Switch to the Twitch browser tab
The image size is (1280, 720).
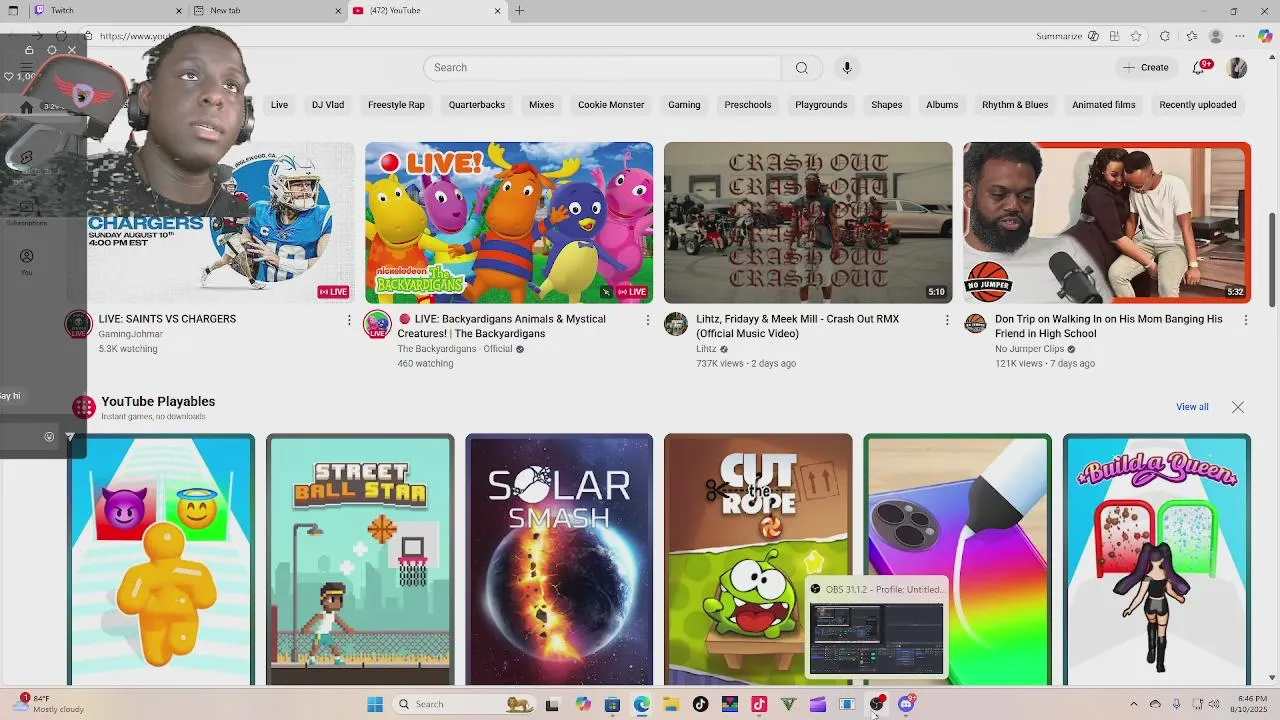(106, 10)
